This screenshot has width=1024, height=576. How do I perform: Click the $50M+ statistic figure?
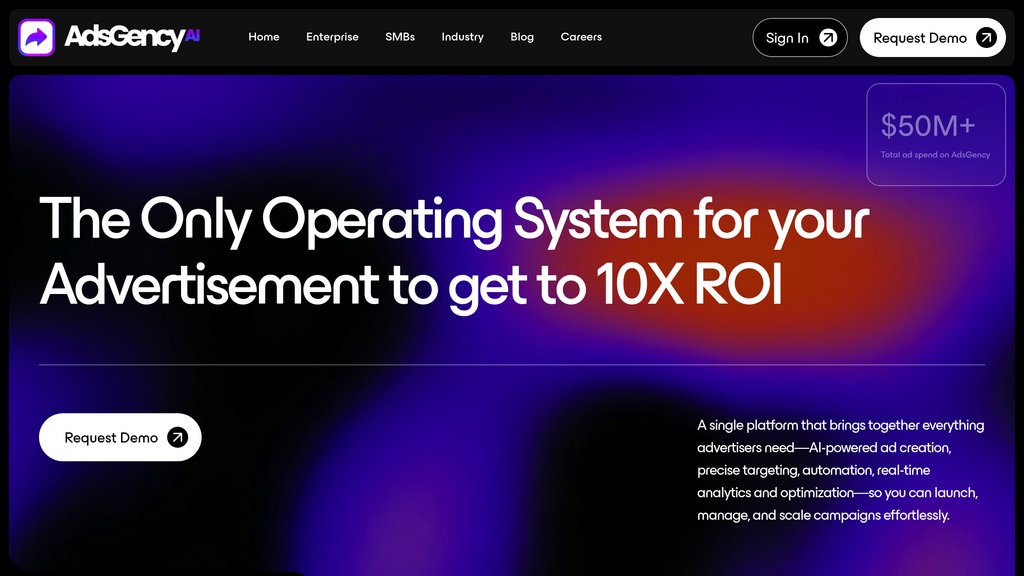(x=927, y=125)
